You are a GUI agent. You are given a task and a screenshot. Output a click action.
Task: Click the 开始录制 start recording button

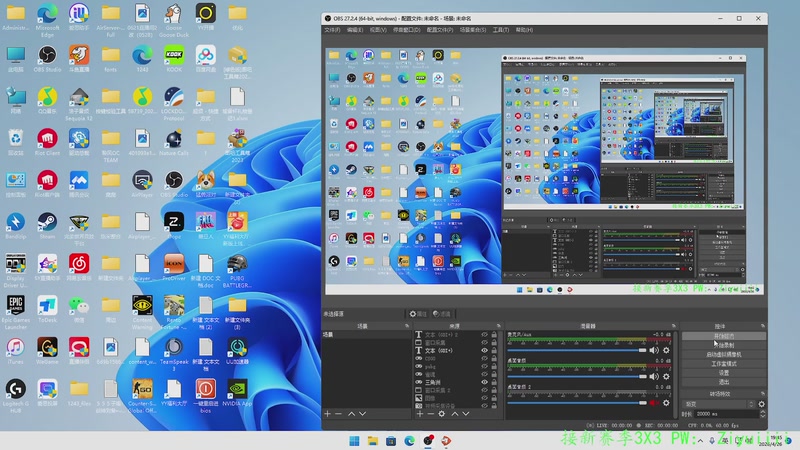[723, 345]
